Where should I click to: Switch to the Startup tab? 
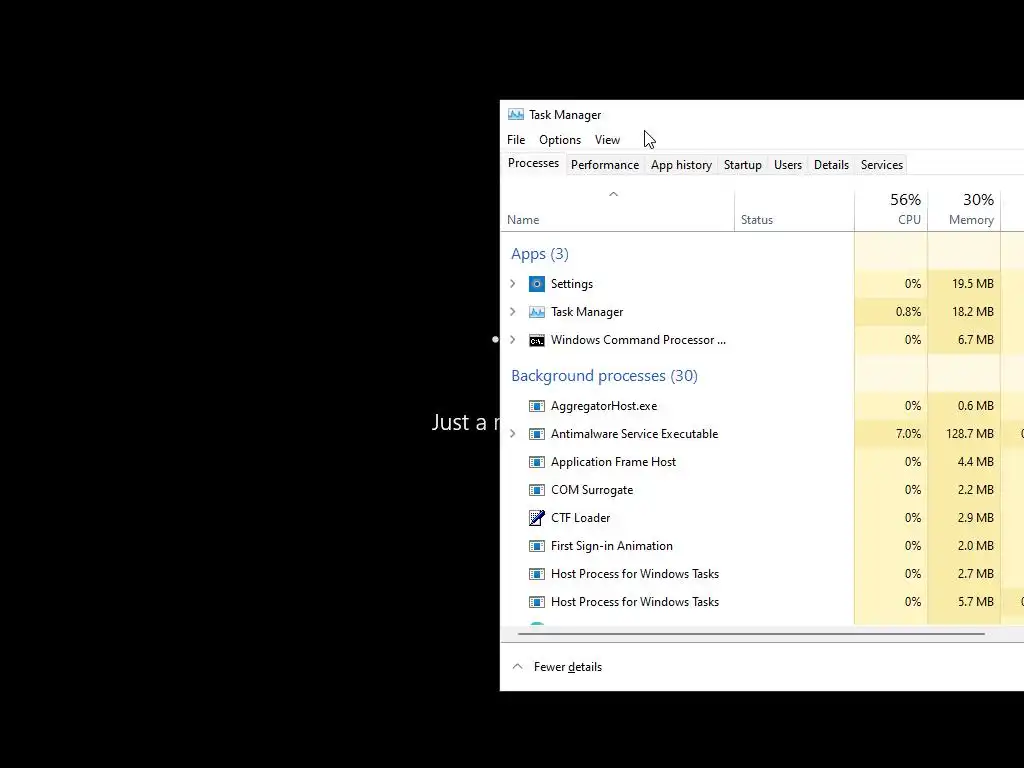743,165
